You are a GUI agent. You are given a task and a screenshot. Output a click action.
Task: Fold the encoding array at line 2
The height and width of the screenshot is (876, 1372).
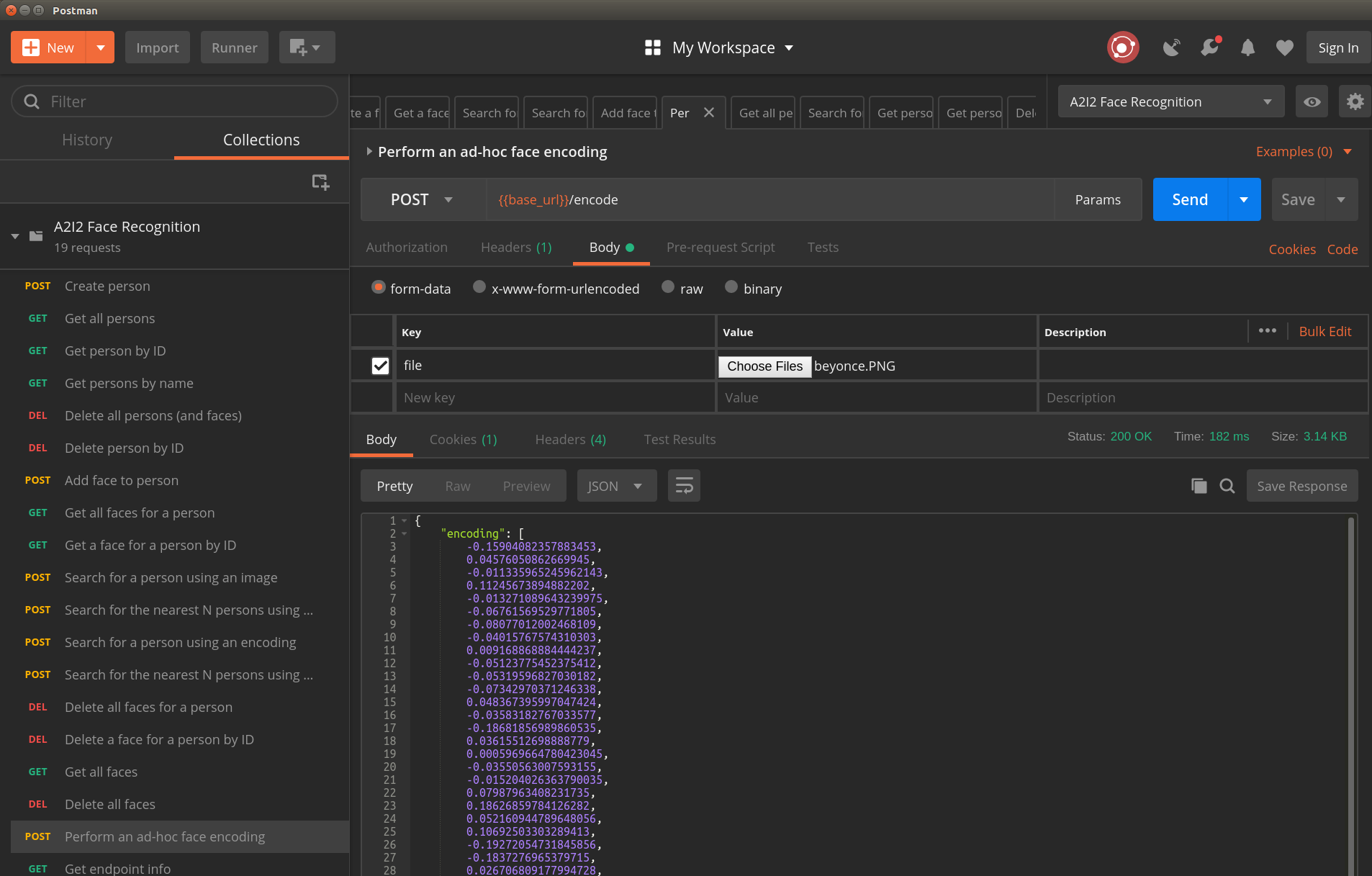tap(405, 533)
